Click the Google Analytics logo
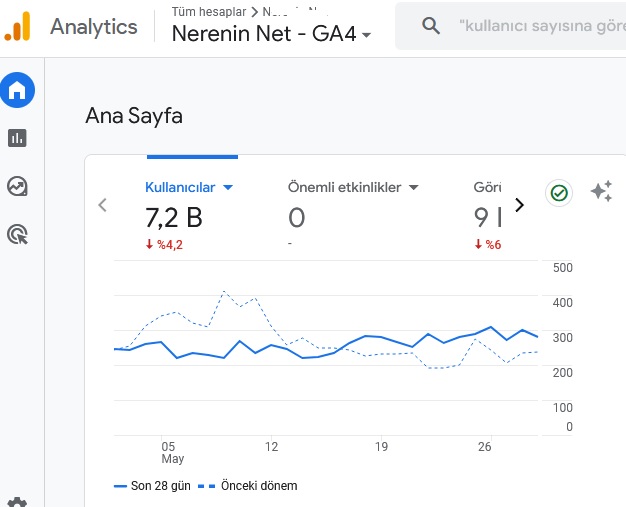The width and height of the screenshot is (626, 507). click(17, 27)
